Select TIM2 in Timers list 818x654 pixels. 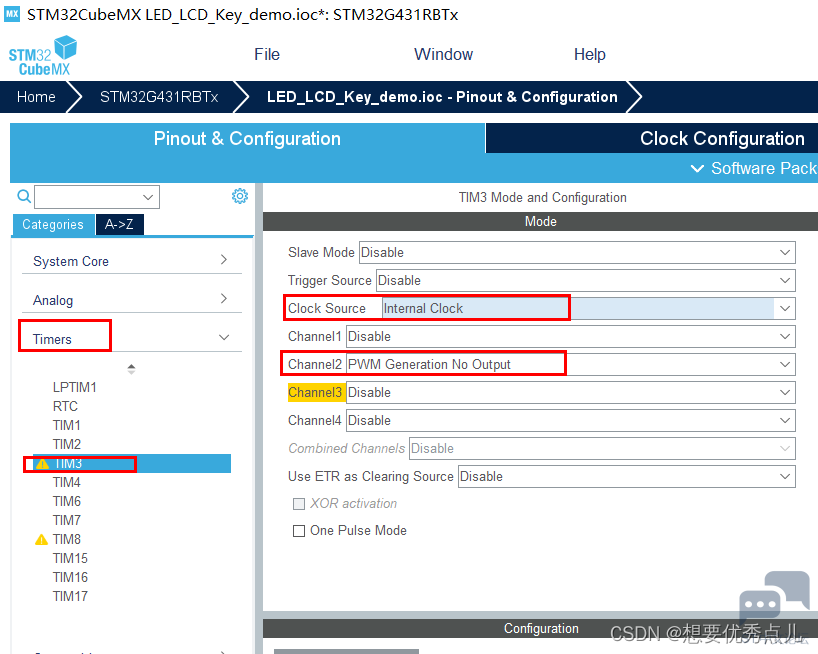point(67,444)
